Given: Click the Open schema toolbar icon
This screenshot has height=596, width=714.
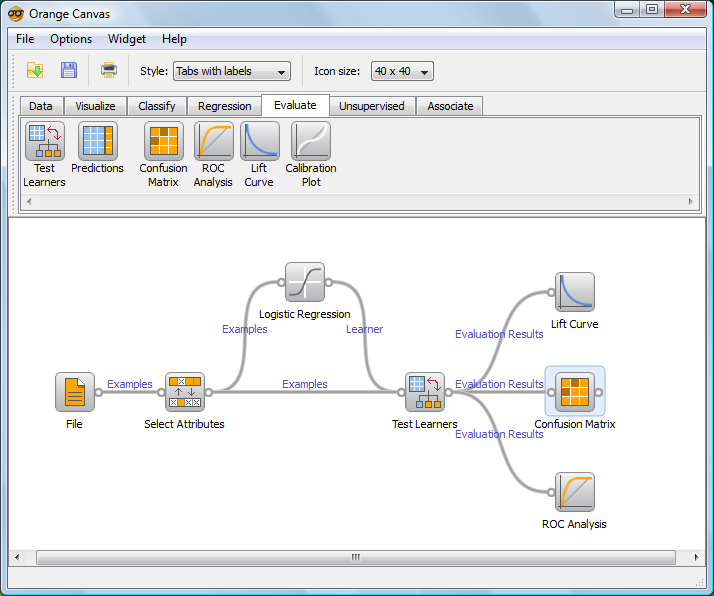Looking at the screenshot, I should tap(35, 71).
